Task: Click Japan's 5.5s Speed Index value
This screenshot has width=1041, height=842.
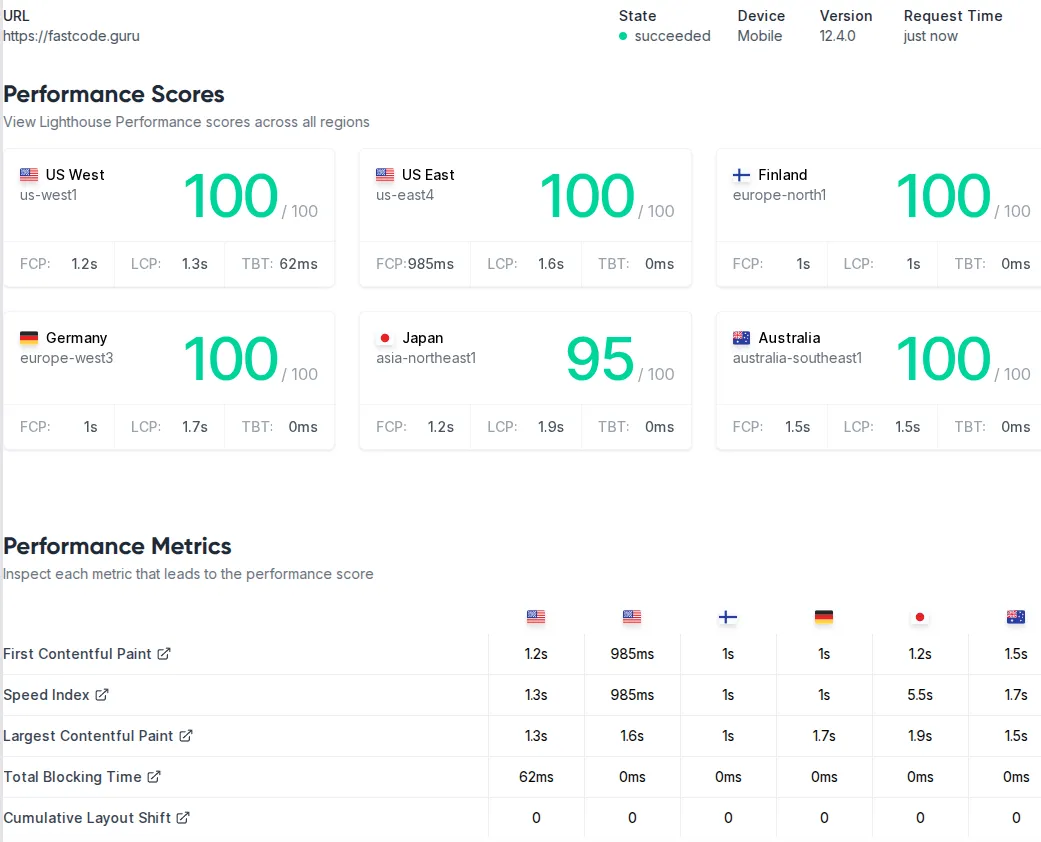Action: (x=920, y=695)
